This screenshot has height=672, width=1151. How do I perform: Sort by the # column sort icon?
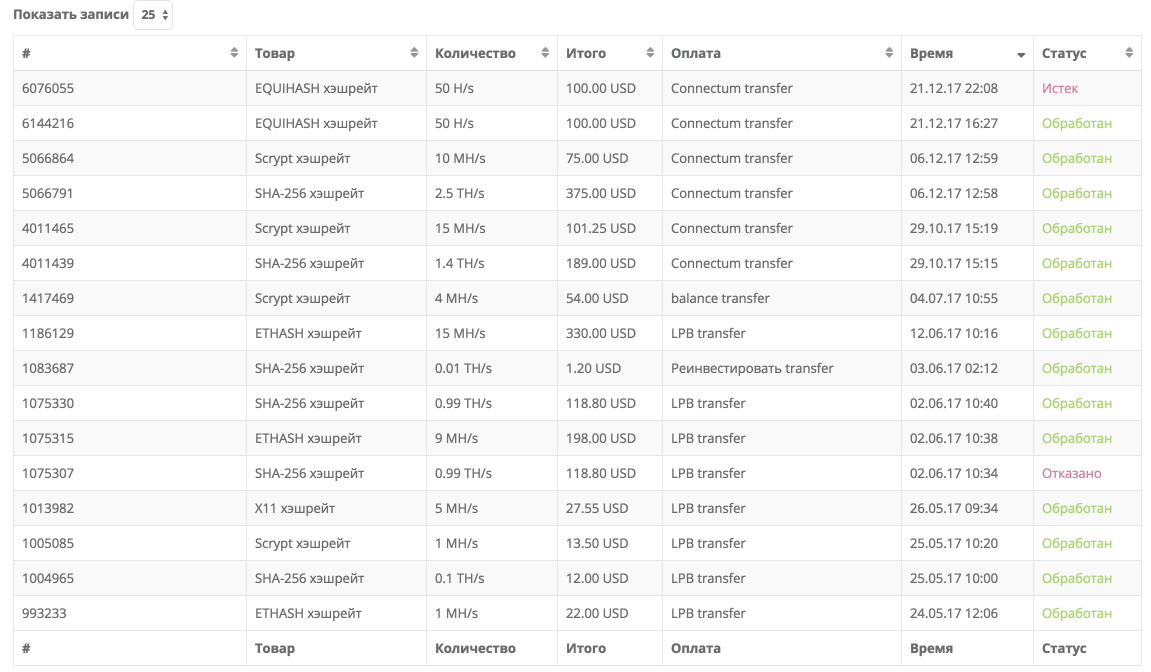point(234,53)
